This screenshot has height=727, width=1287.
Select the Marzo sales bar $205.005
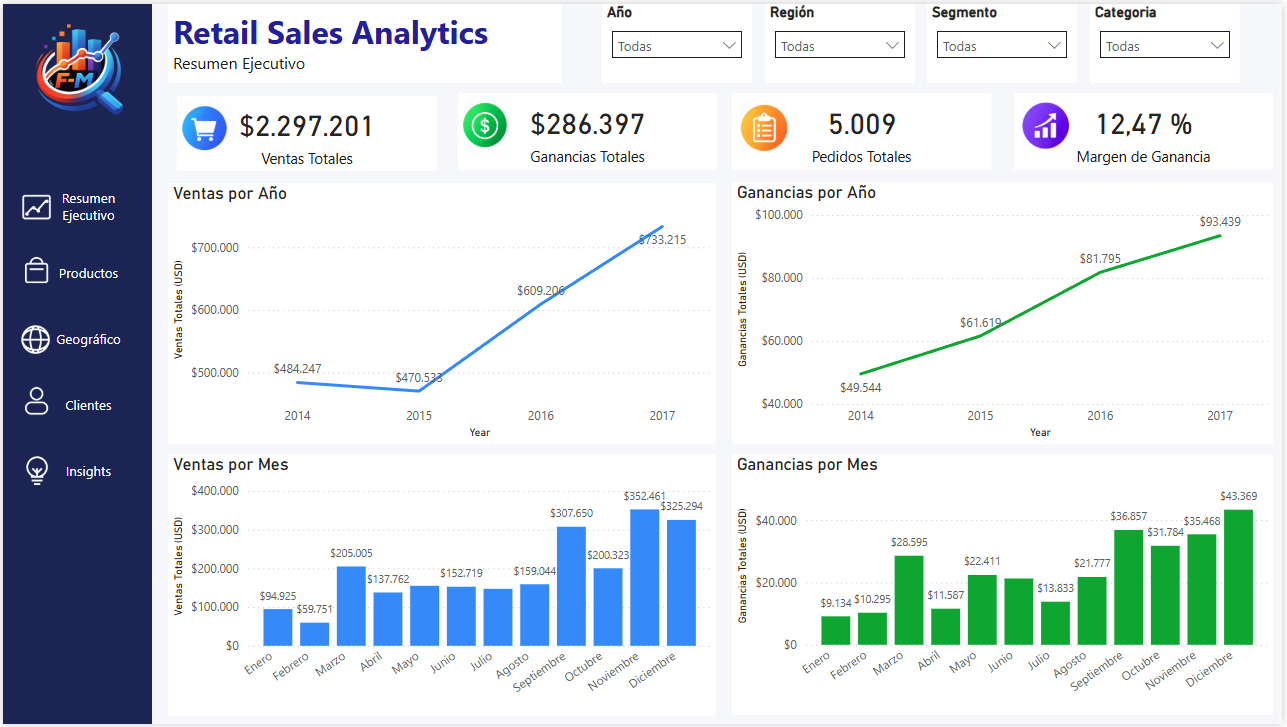tap(351, 606)
